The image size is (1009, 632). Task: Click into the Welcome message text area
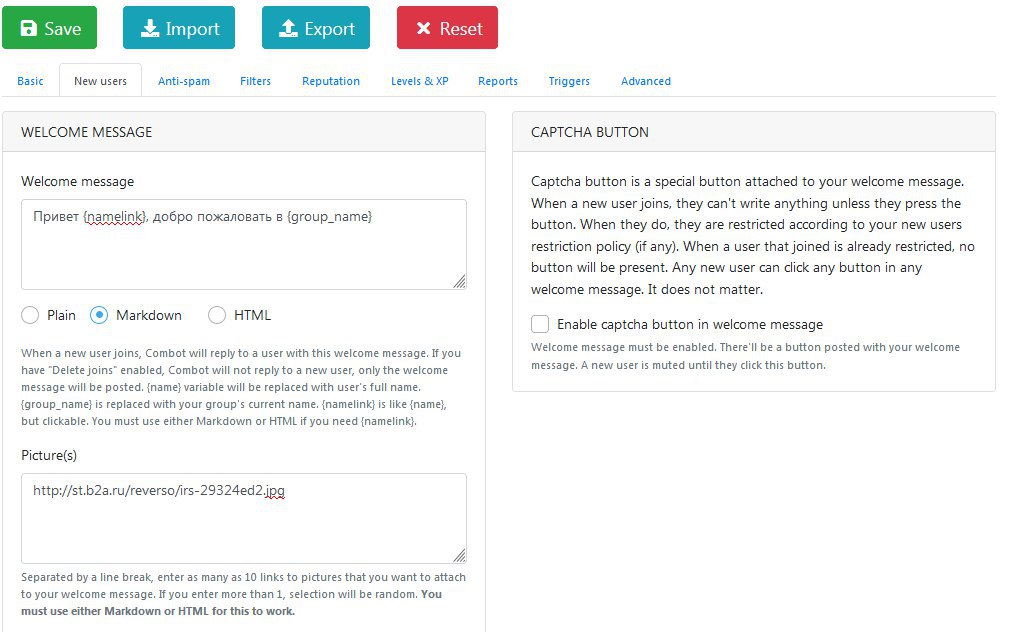[244, 245]
